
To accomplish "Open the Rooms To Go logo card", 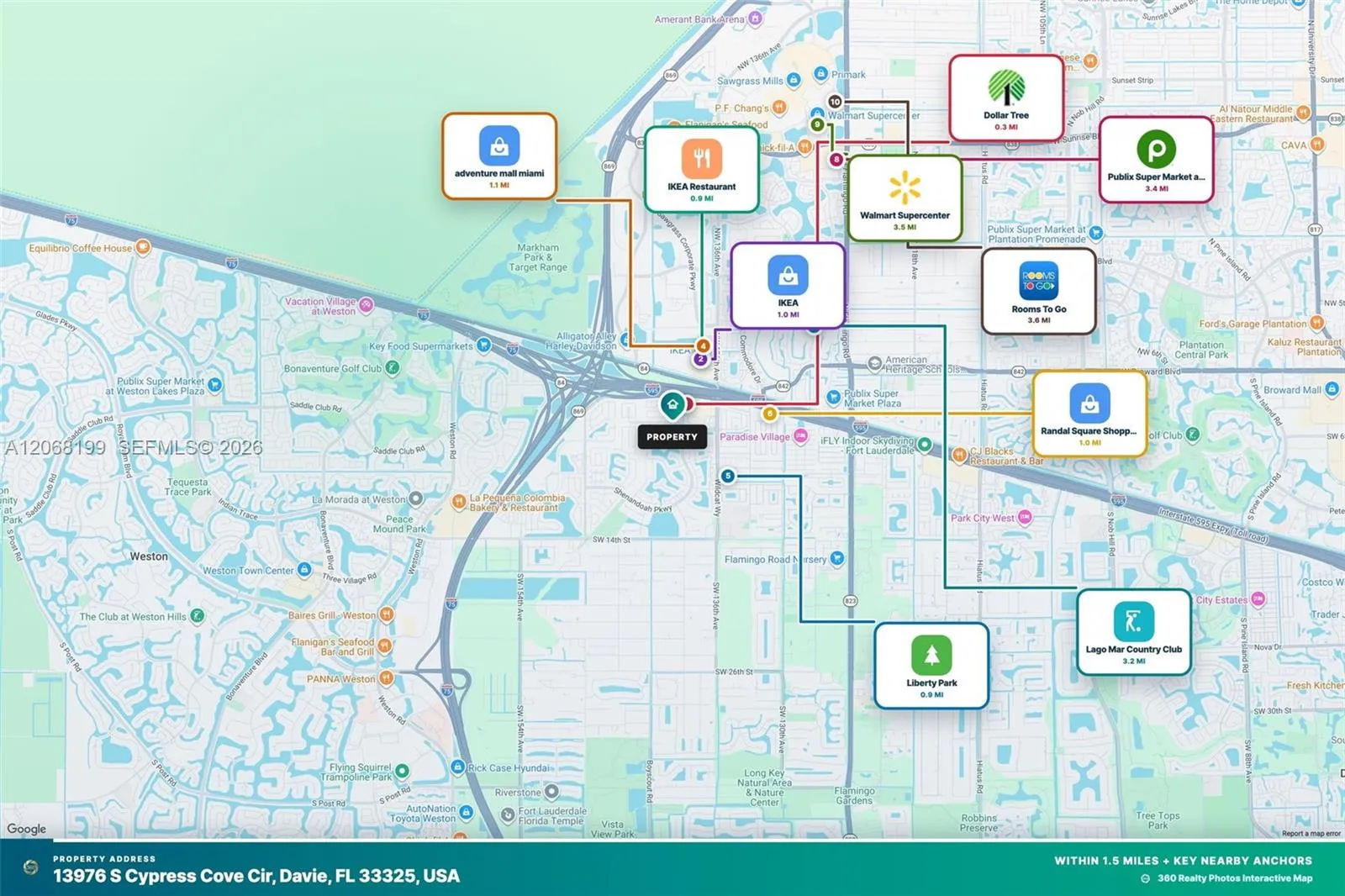I will (1039, 282).
